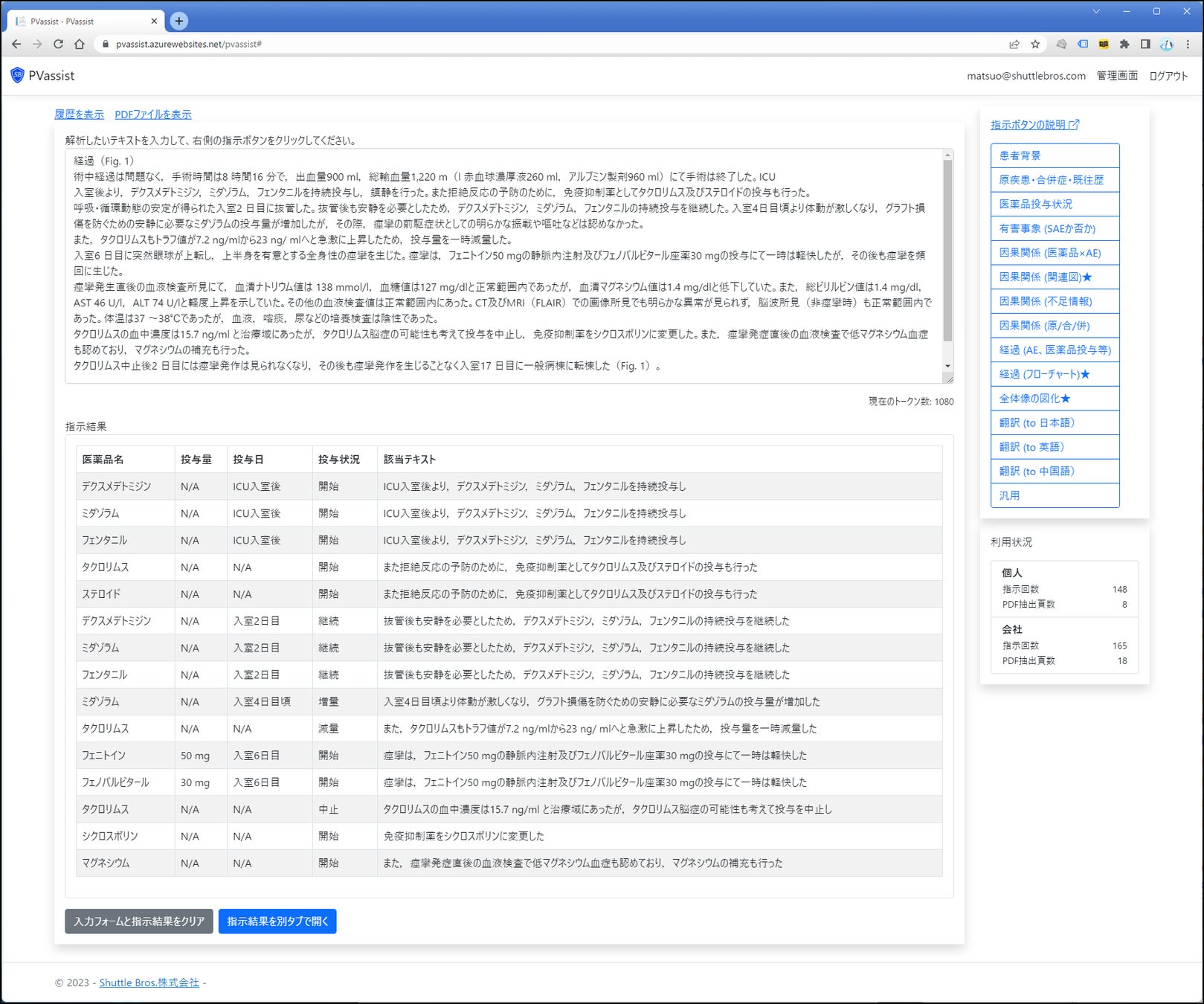Click 翻訳 (to 英語) button

click(x=1055, y=447)
